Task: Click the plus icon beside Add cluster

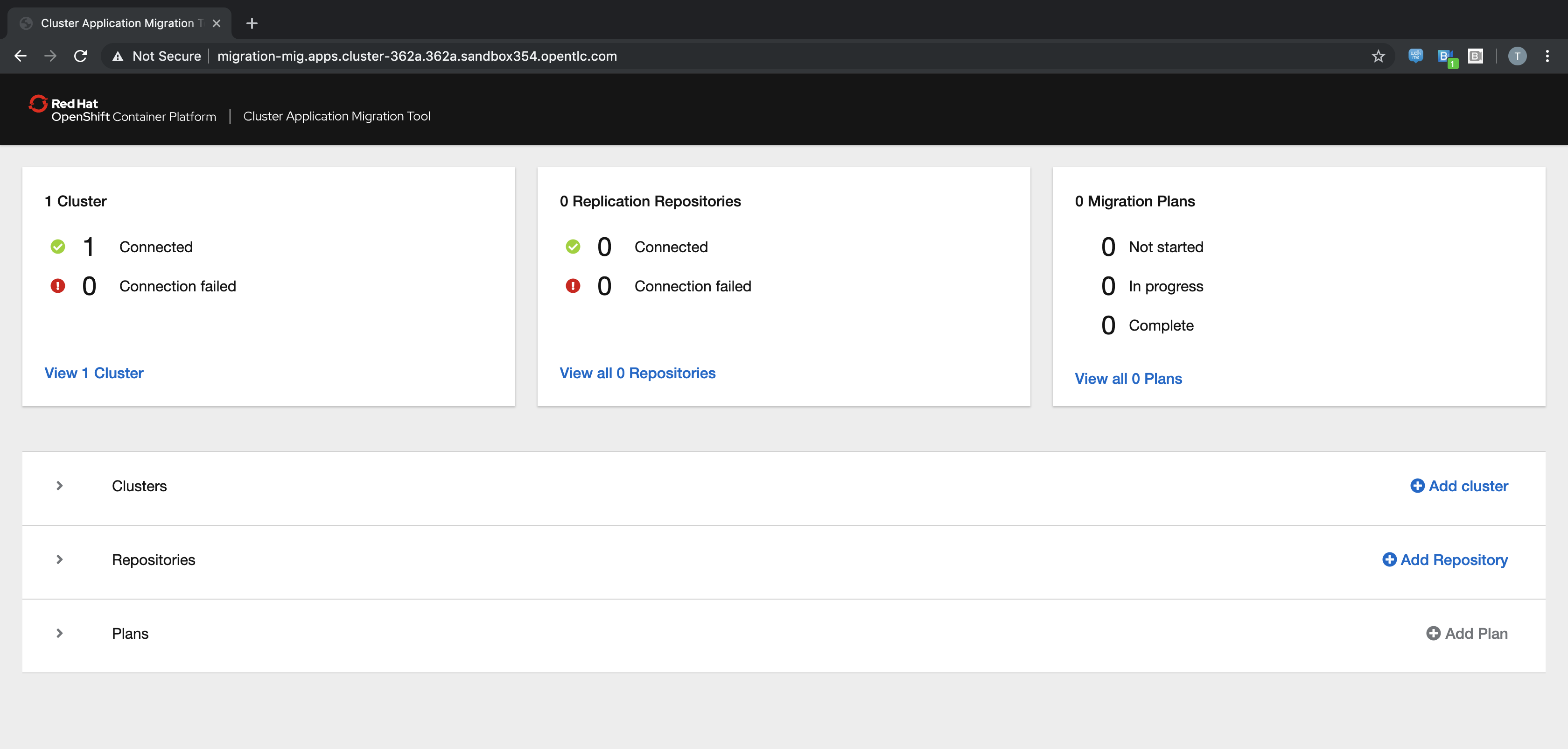Action: pyautogui.click(x=1417, y=485)
